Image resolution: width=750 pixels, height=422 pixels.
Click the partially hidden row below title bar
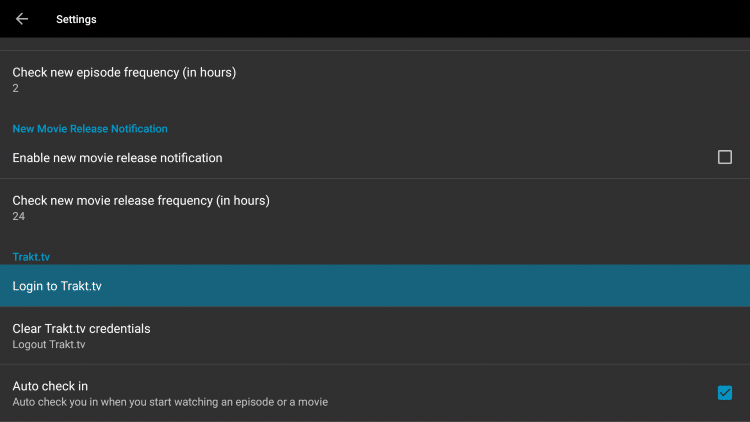point(375,44)
